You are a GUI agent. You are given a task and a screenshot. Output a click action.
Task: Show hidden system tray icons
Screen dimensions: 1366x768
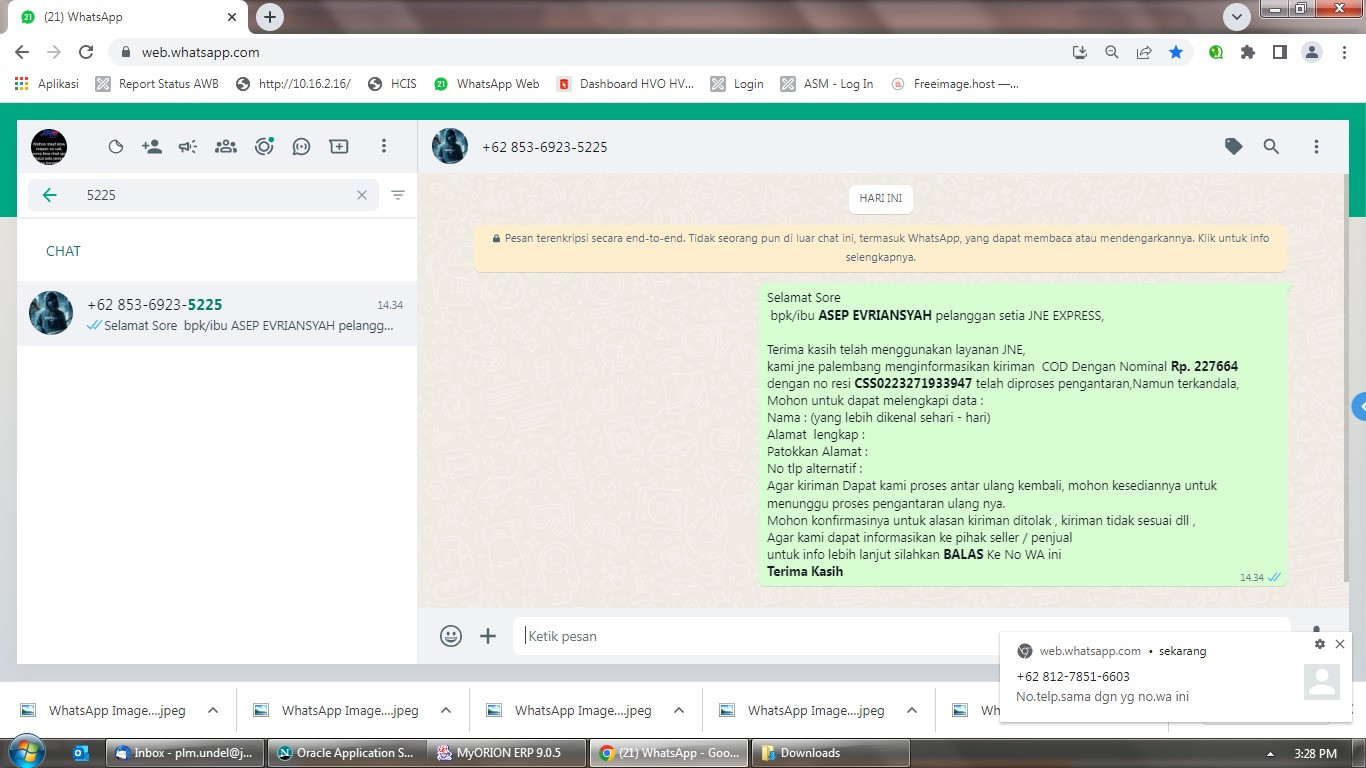(x=1271, y=754)
